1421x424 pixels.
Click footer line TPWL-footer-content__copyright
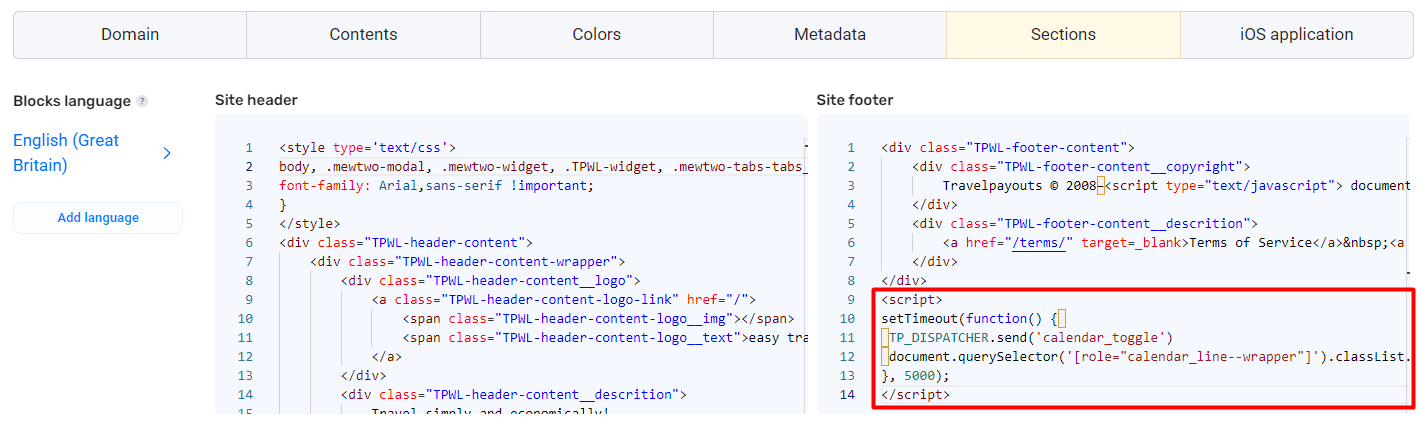pos(1081,166)
